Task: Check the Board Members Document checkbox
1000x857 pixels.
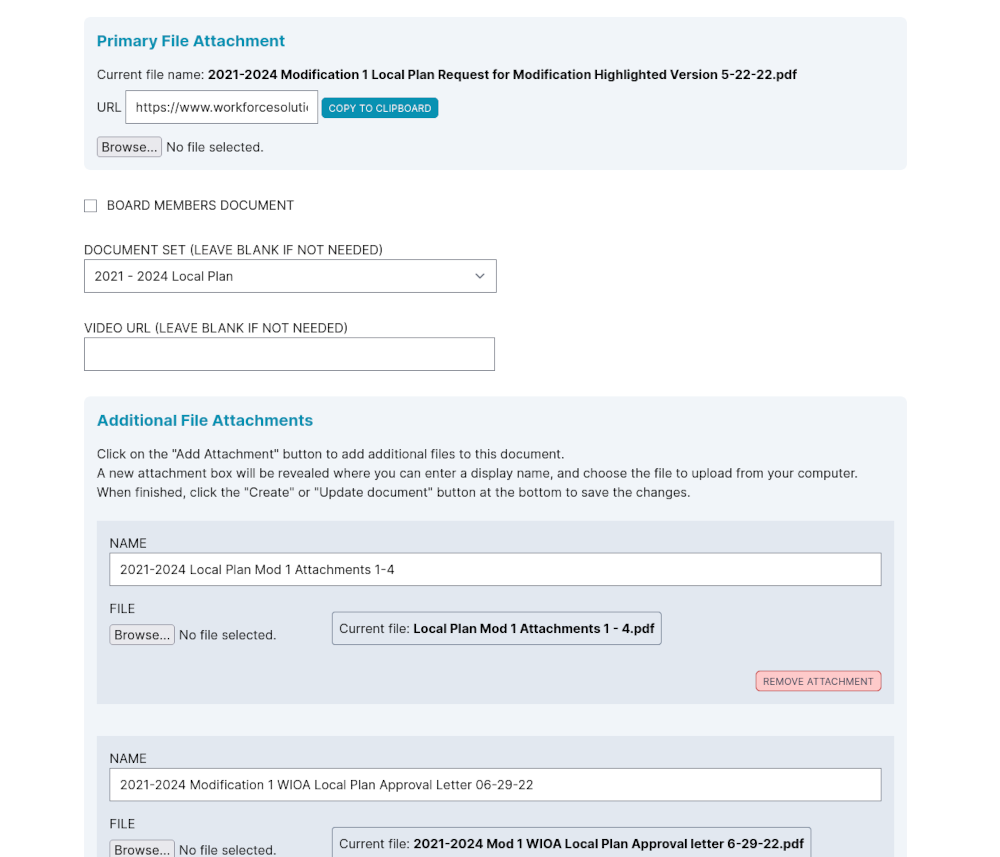Action: pyautogui.click(x=91, y=205)
